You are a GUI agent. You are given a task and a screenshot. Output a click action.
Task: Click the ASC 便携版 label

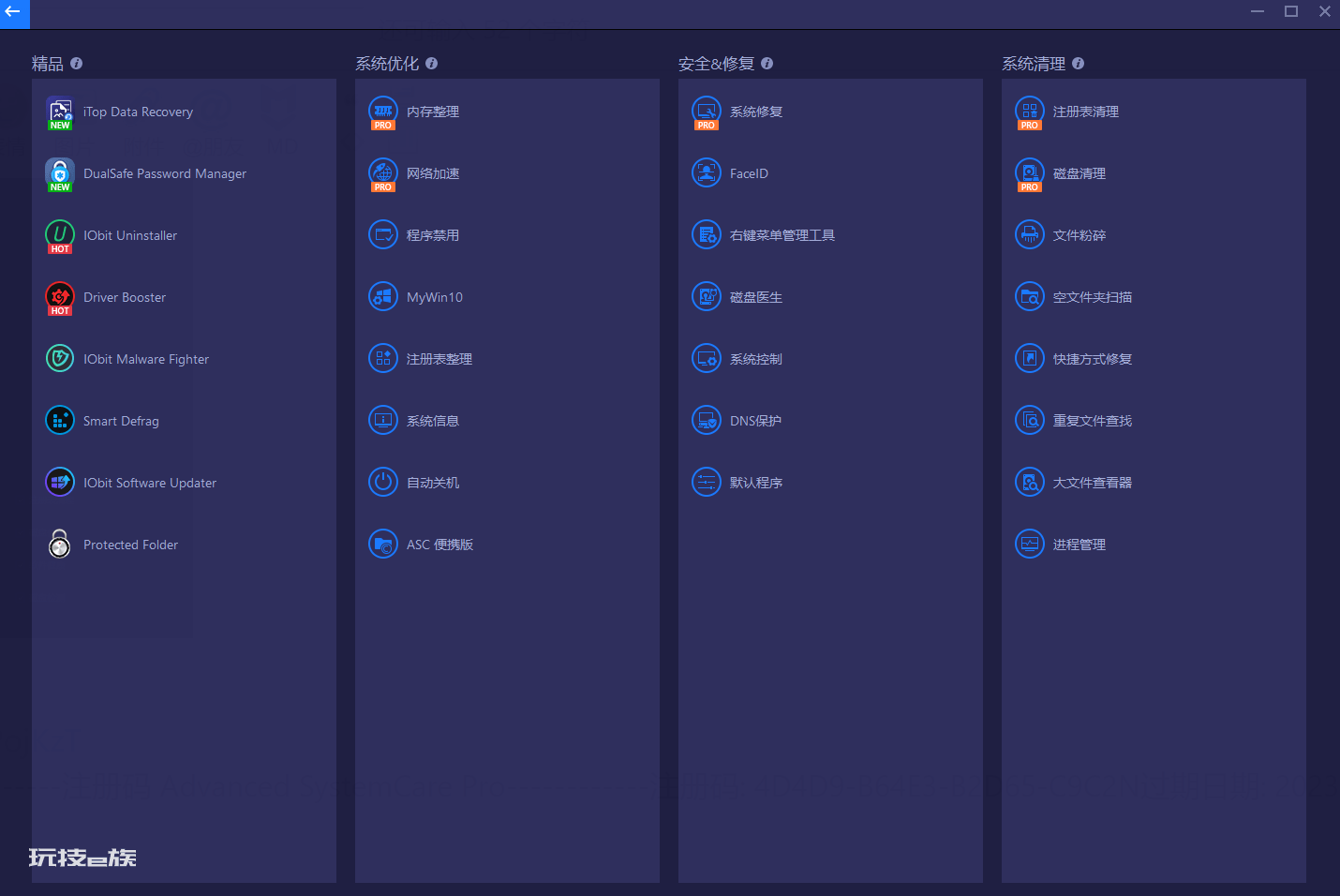[439, 545]
